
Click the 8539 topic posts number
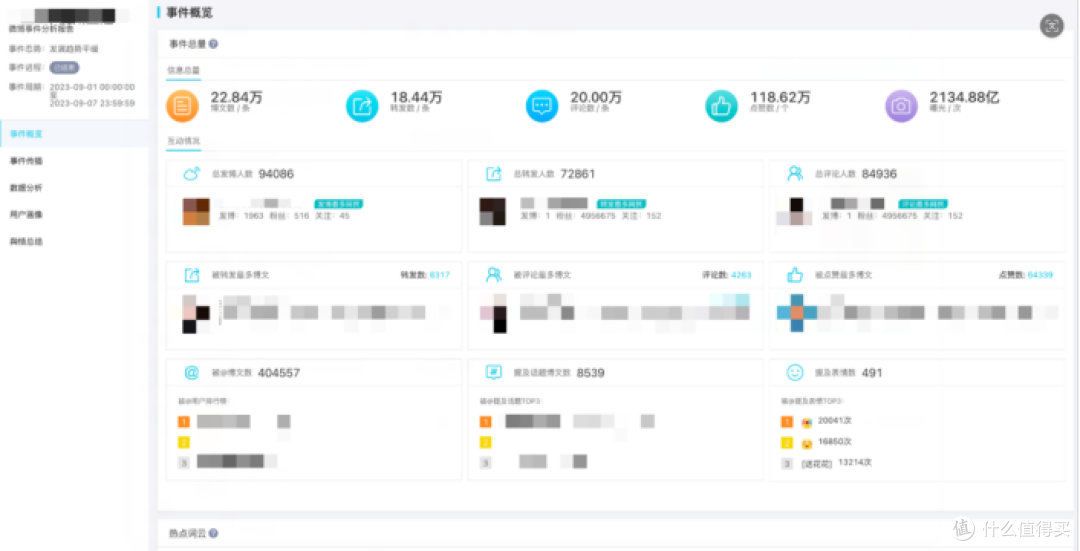(x=591, y=373)
